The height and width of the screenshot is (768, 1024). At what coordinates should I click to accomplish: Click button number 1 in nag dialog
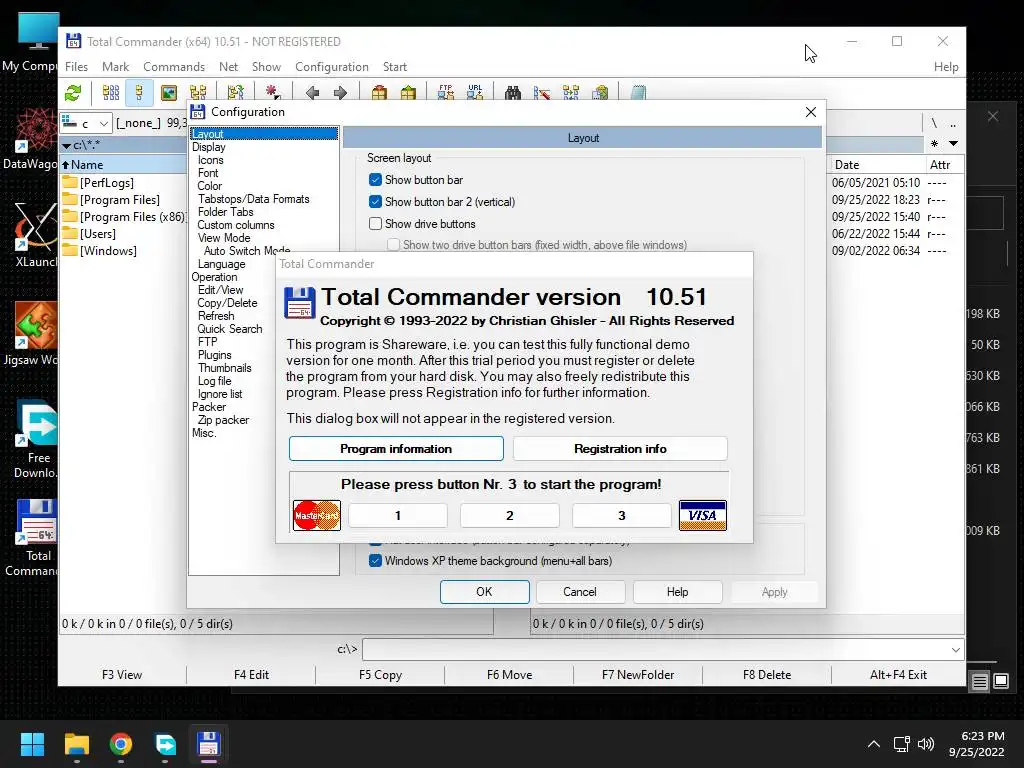click(398, 515)
